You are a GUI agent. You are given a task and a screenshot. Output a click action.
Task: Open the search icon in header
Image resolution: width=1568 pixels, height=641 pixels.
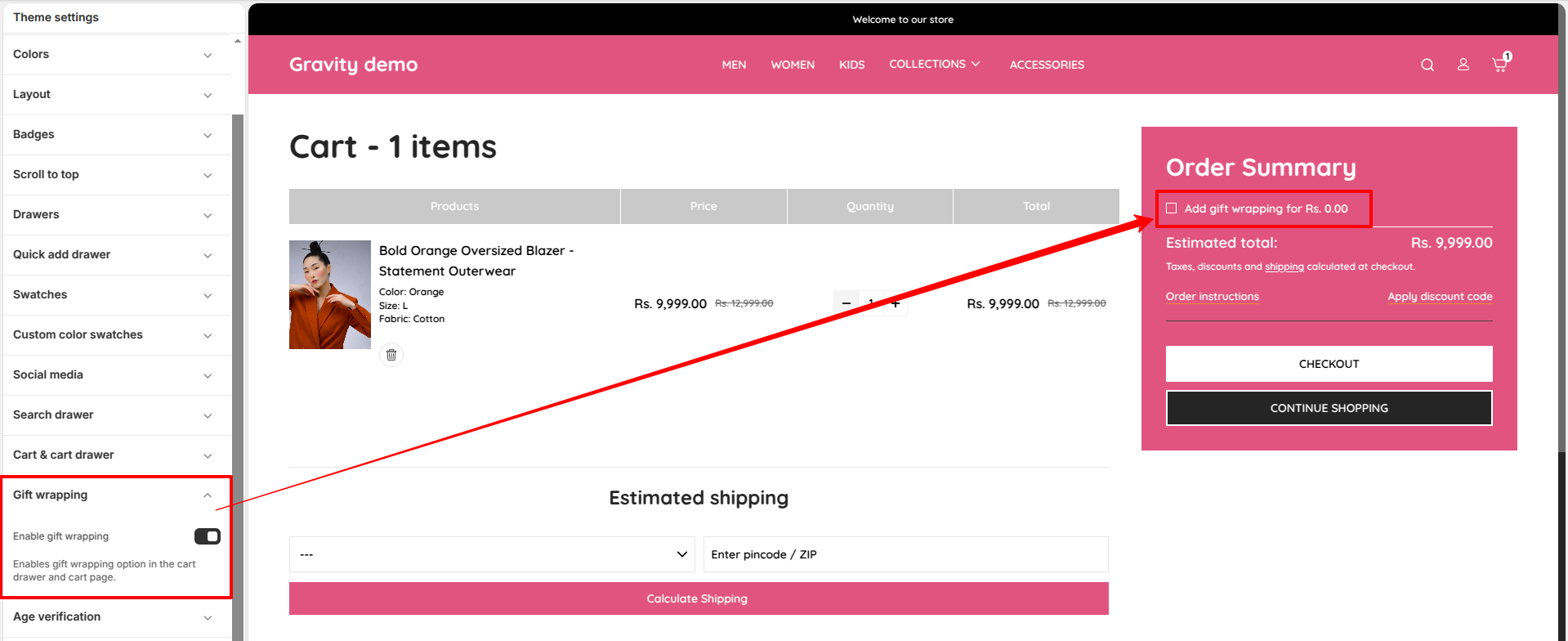click(1427, 65)
